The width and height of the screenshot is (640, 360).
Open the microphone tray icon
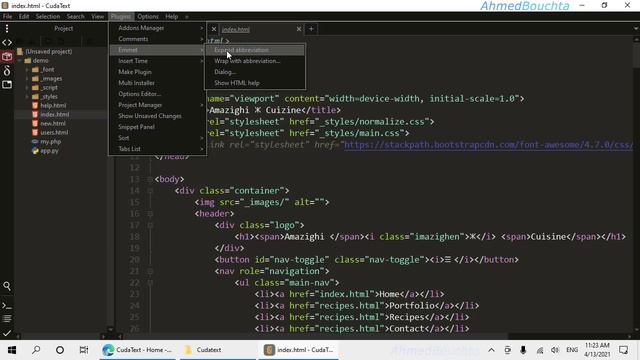point(523,350)
